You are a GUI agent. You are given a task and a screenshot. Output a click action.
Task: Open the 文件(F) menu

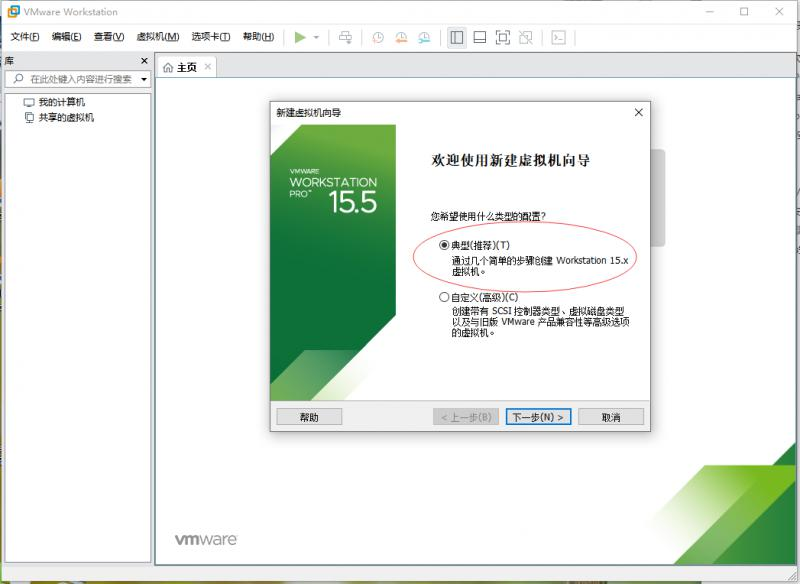(25, 37)
